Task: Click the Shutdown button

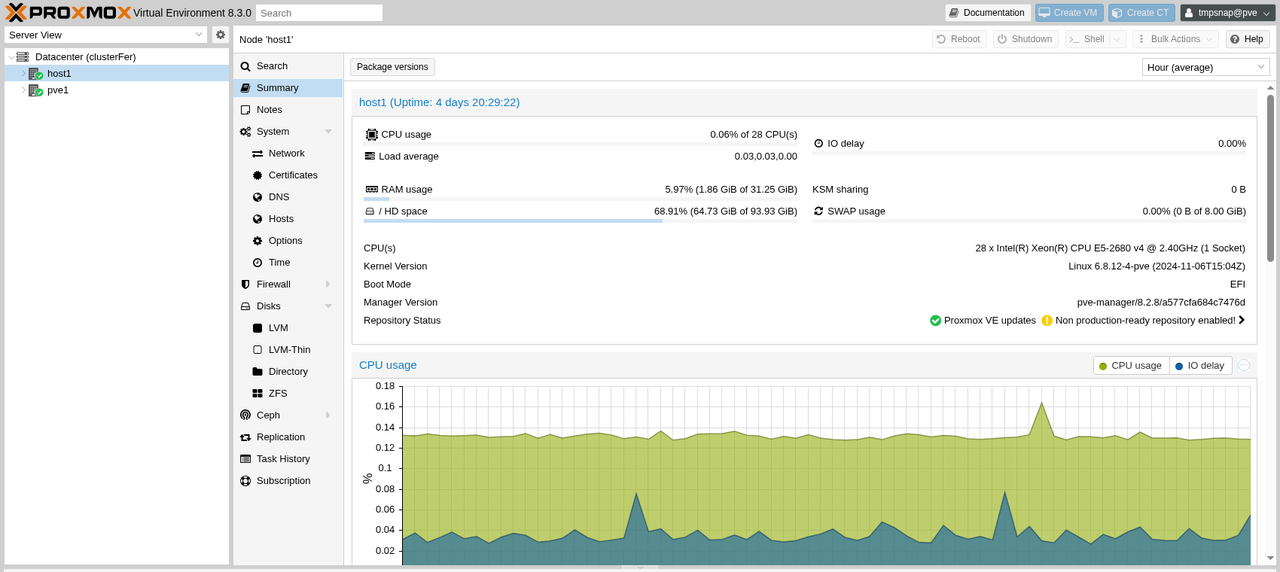Action: click(x=1025, y=39)
